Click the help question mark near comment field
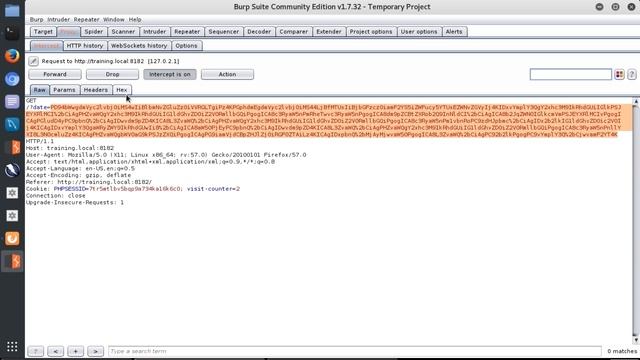 tap(632, 74)
